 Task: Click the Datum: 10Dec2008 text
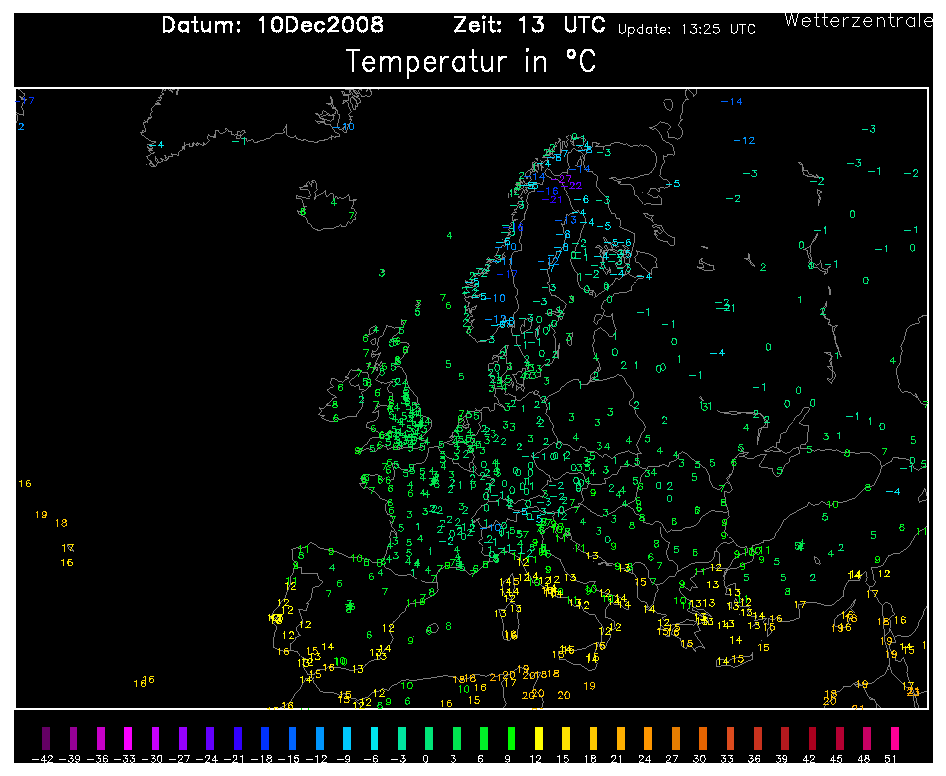click(273, 25)
